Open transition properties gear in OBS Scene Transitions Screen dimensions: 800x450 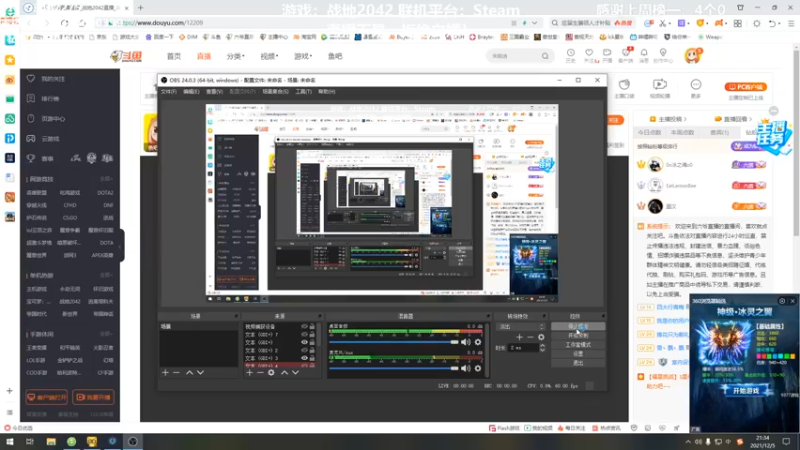[x=541, y=337]
